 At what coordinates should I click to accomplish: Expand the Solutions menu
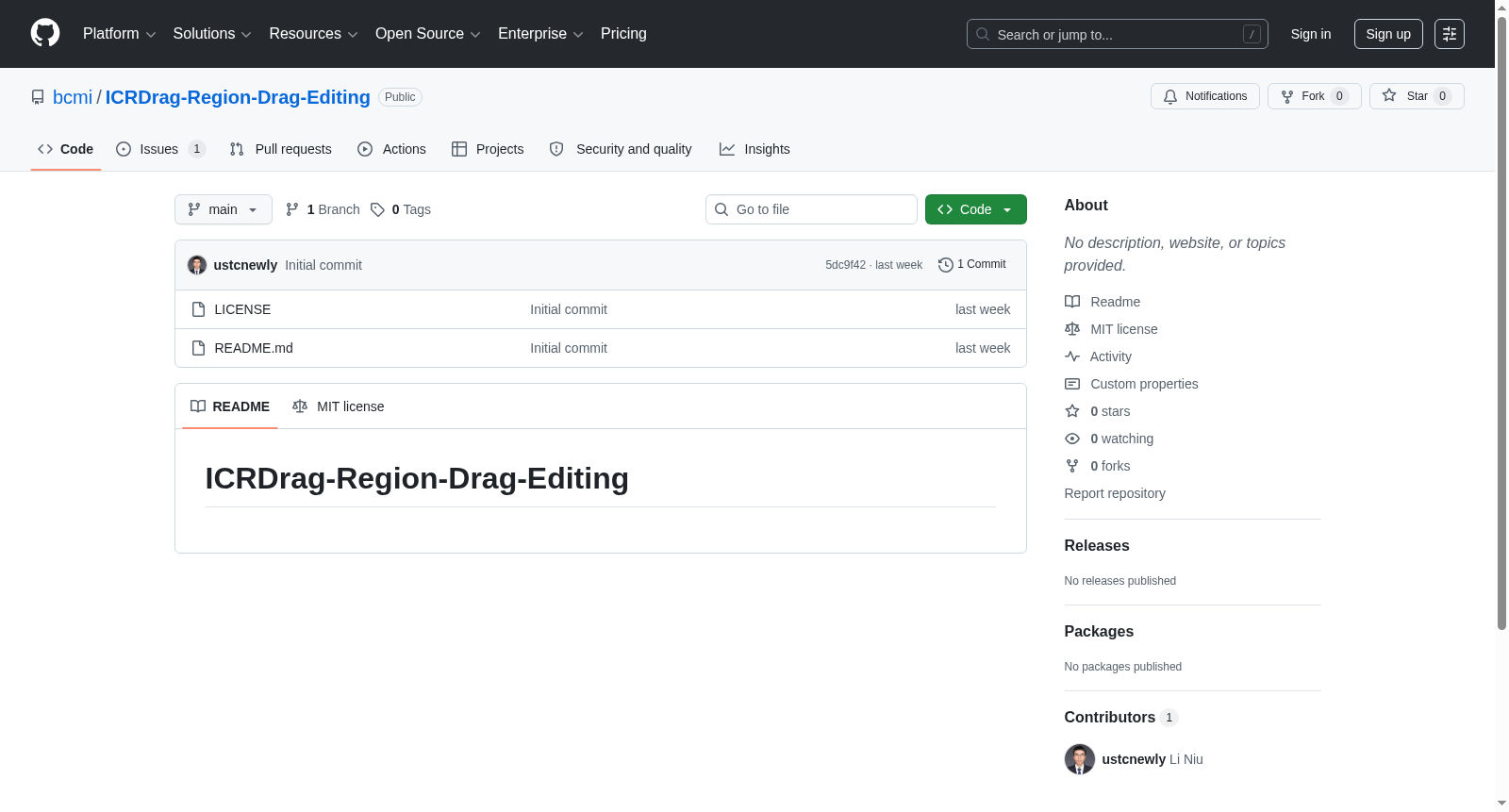point(212,34)
